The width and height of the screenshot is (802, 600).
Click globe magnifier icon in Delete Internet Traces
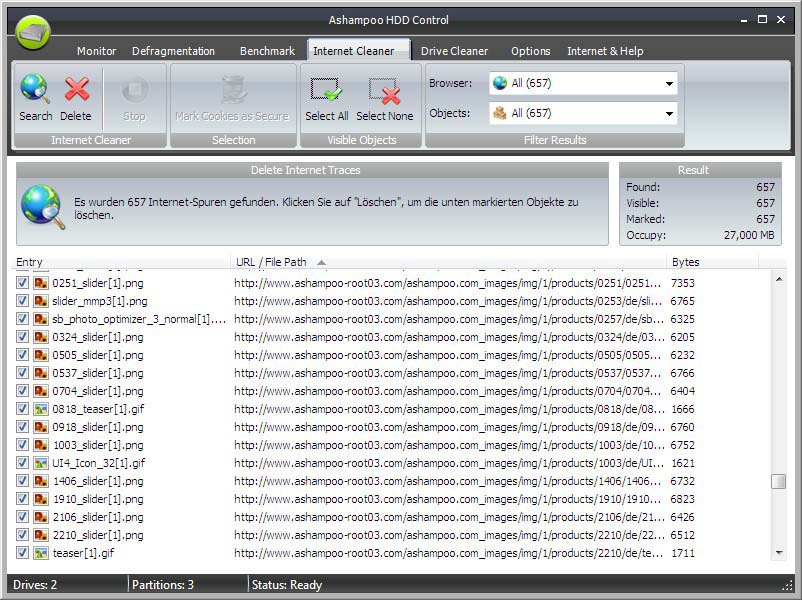coord(43,207)
